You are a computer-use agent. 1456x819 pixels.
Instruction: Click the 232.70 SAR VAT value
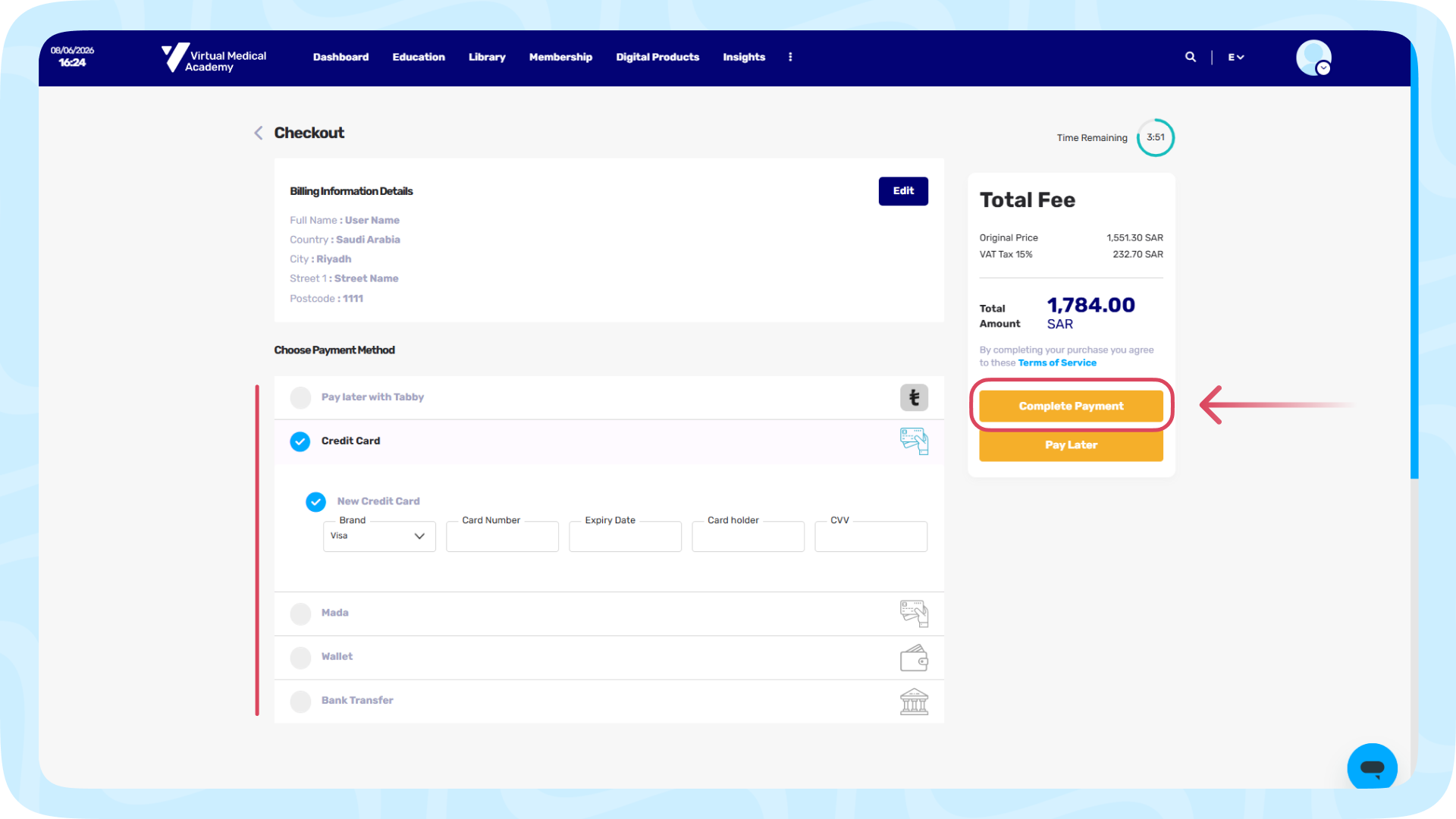point(1137,255)
